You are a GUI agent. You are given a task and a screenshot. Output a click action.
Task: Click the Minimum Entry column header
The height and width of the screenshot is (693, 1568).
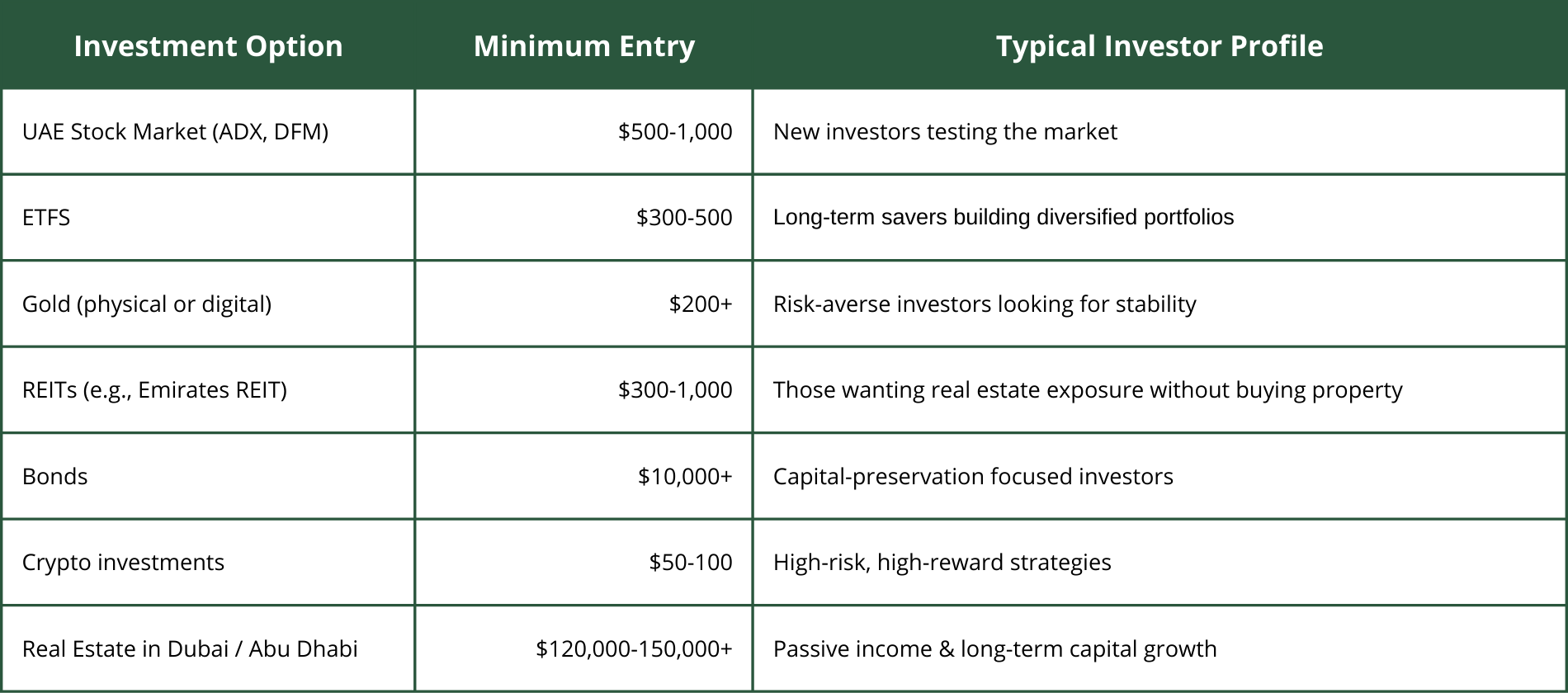[x=584, y=46]
